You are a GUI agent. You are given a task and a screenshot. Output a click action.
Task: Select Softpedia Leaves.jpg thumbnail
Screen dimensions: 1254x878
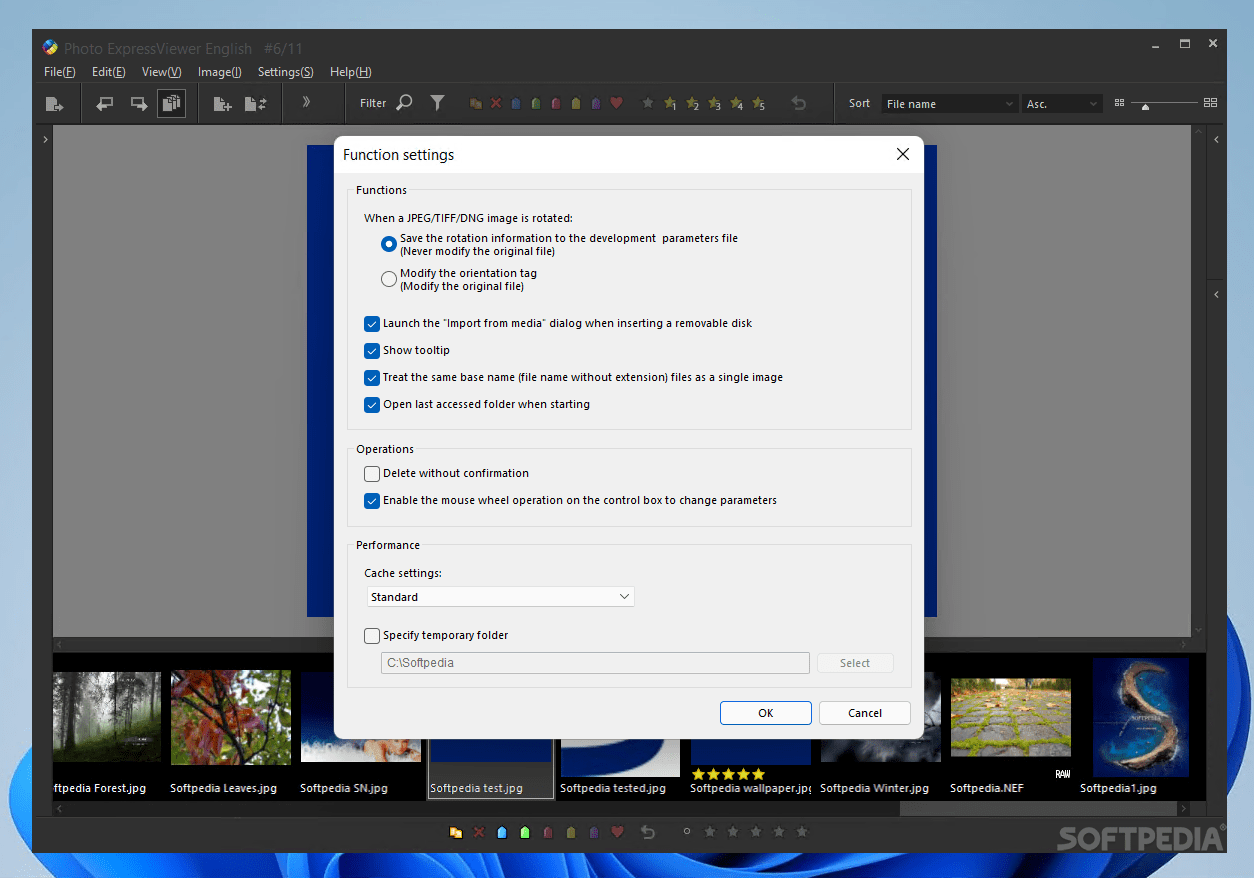(x=231, y=717)
